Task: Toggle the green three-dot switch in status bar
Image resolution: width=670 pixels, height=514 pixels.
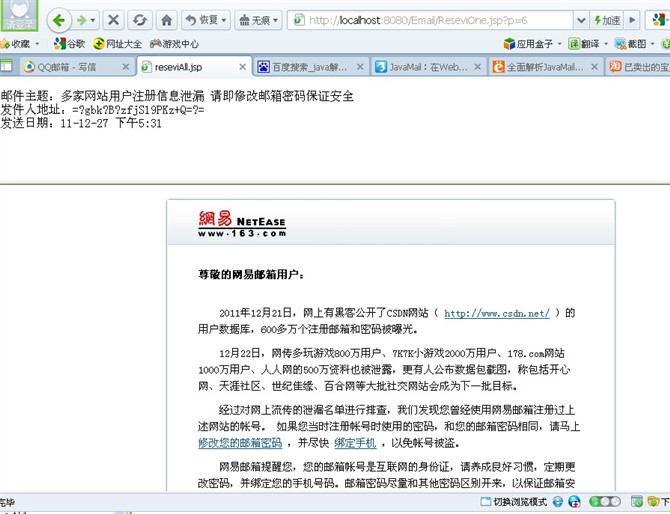Action: coord(605,502)
